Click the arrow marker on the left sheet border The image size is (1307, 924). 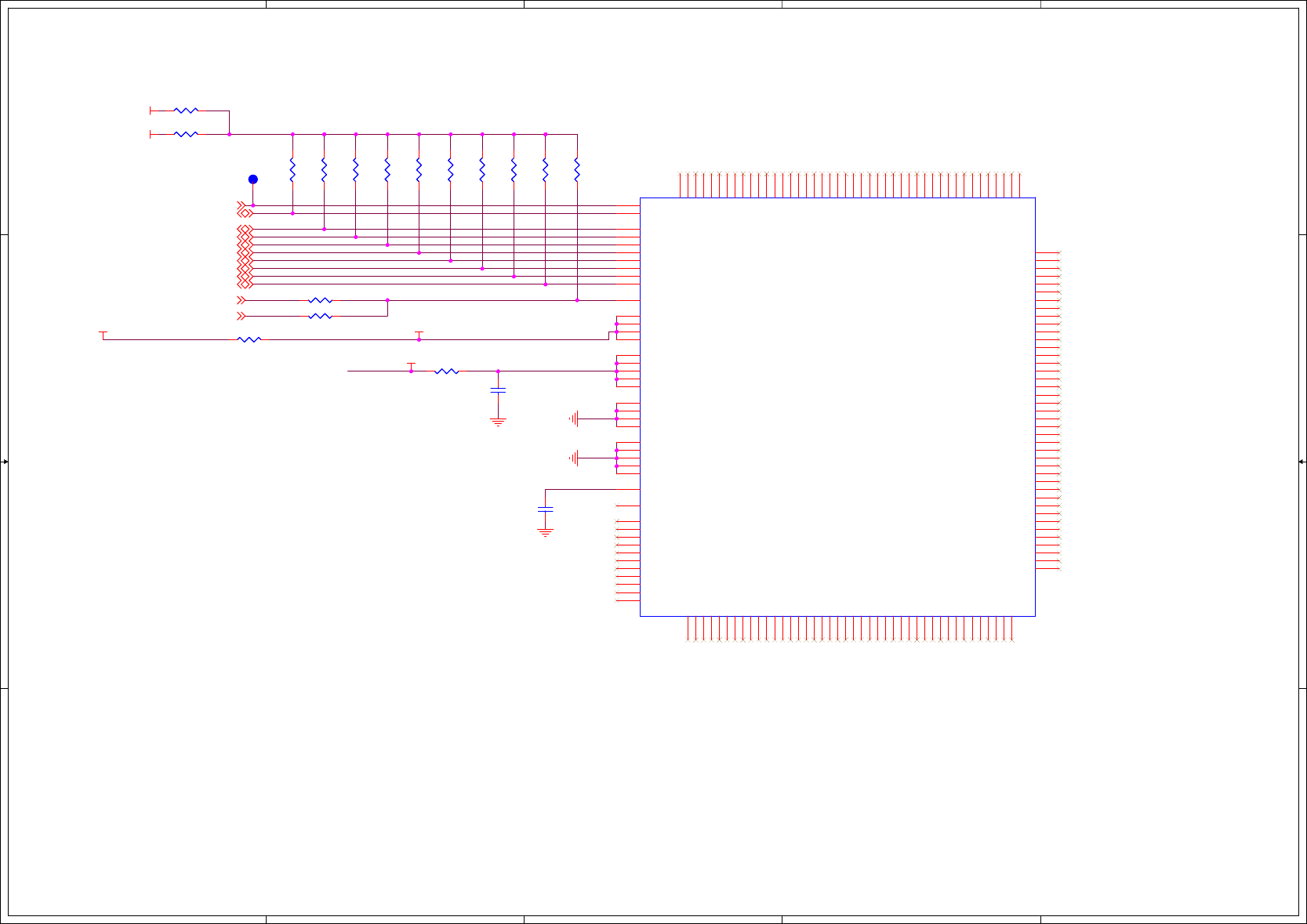[5, 462]
